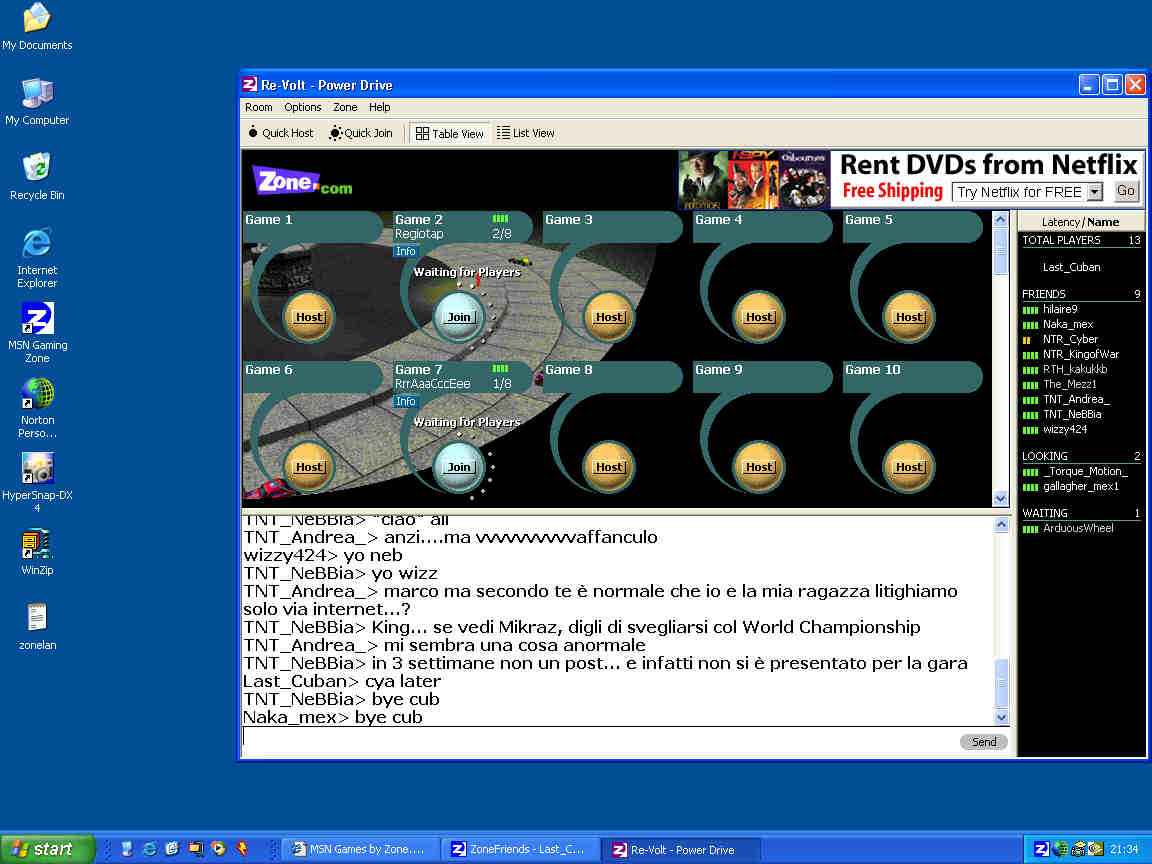Image resolution: width=1152 pixels, height=864 pixels.
Task: Click the game tables scrollbar thumb
Action: (x=1001, y=251)
